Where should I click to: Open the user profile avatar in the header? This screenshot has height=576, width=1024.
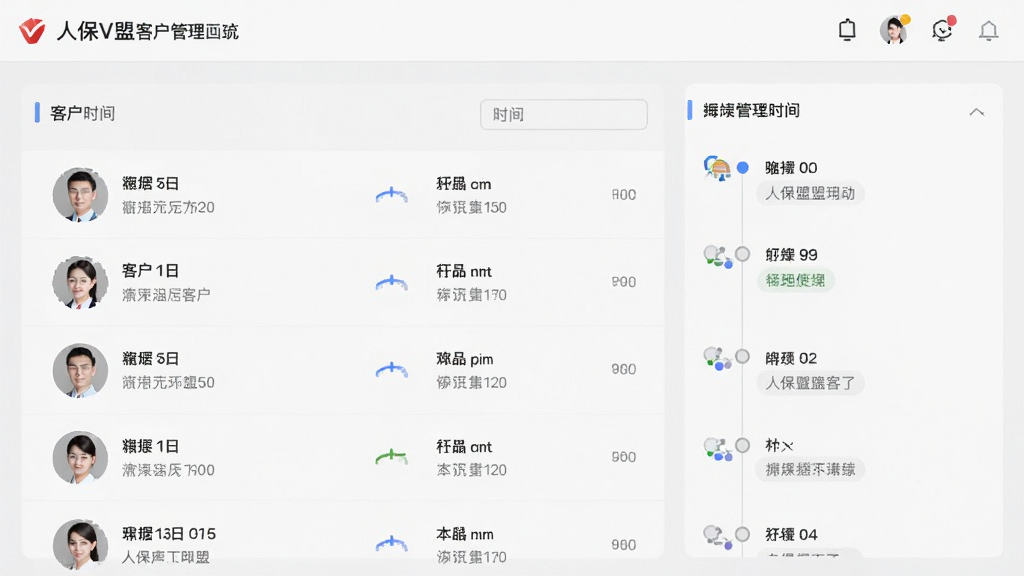pyautogui.click(x=894, y=30)
